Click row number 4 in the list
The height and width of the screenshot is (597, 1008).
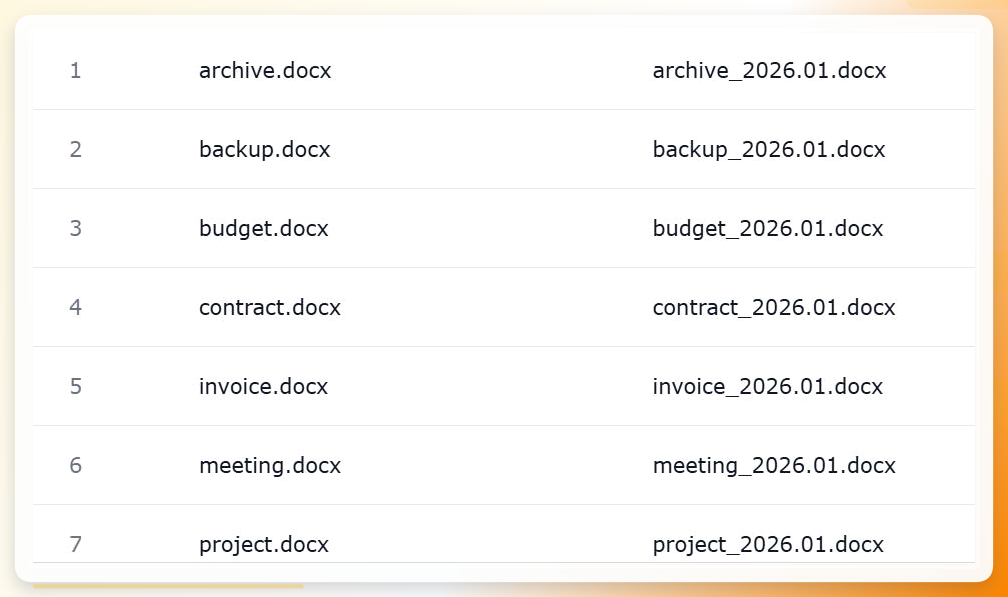point(75,307)
